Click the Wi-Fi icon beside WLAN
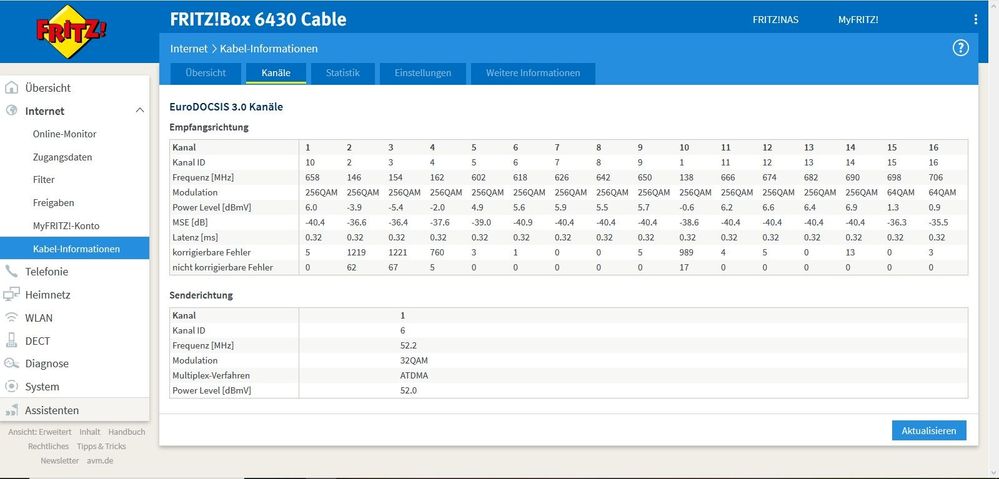 click(x=11, y=317)
